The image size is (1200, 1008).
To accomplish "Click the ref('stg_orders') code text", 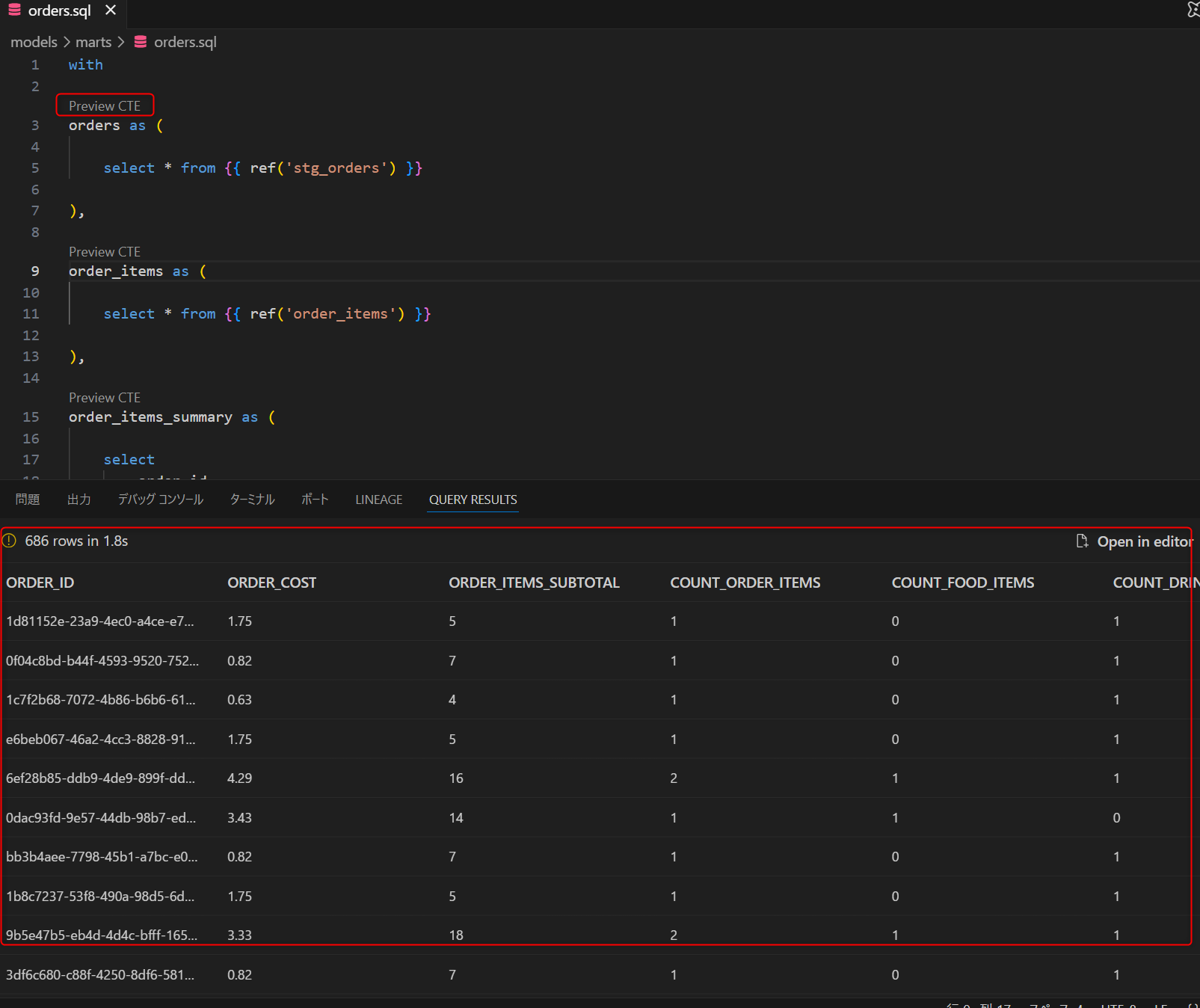I will [x=323, y=168].
